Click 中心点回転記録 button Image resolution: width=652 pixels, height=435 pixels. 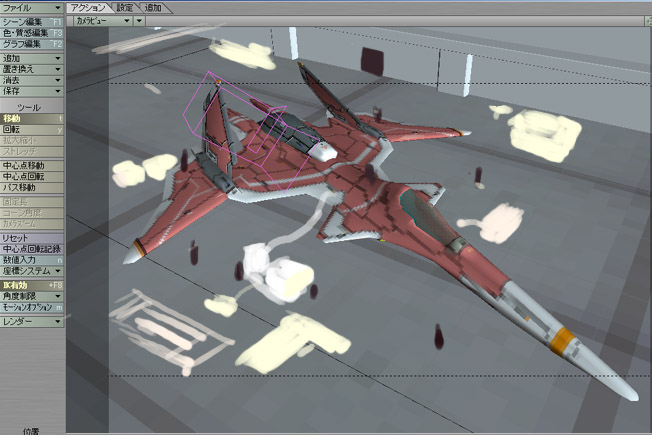point(32,249)
